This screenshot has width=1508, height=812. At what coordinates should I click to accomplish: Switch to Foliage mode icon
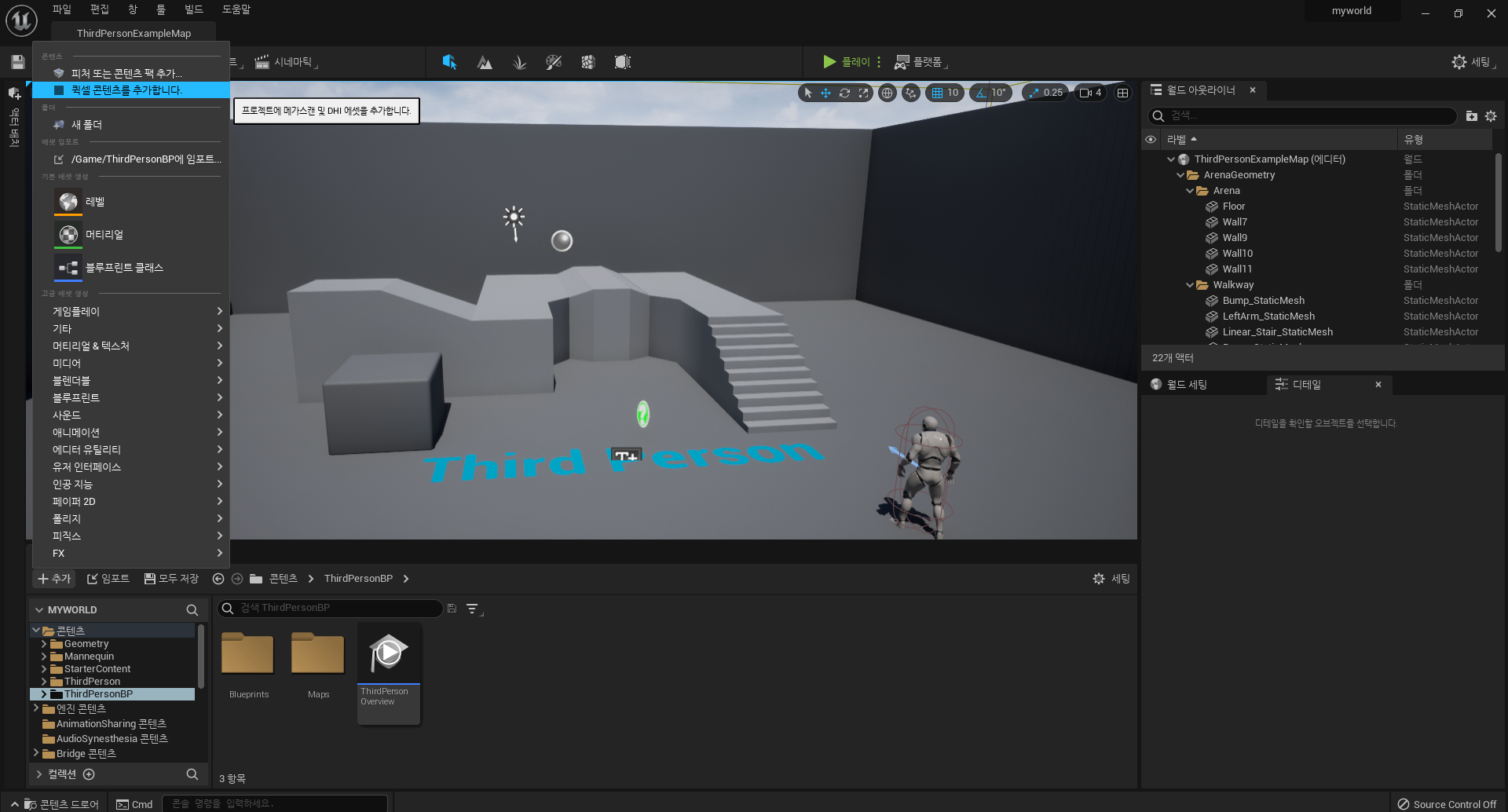(x=519, y=62)
